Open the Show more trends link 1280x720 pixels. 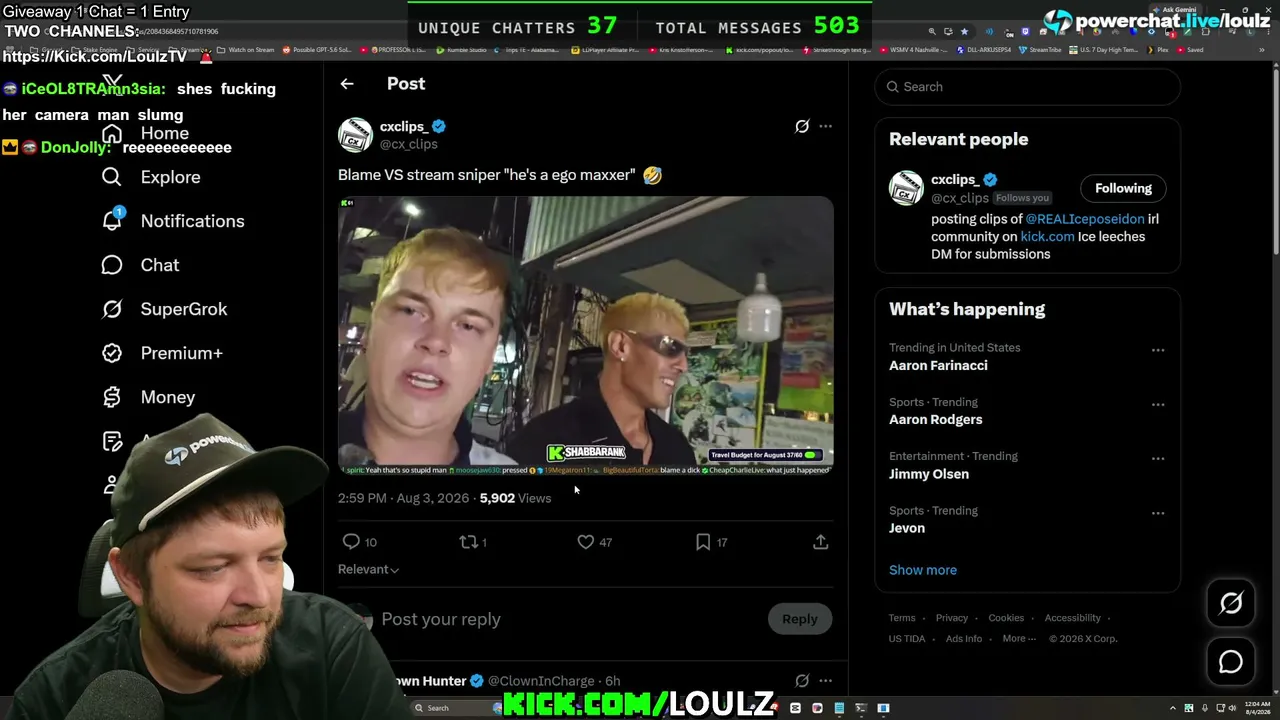point(923,570)
